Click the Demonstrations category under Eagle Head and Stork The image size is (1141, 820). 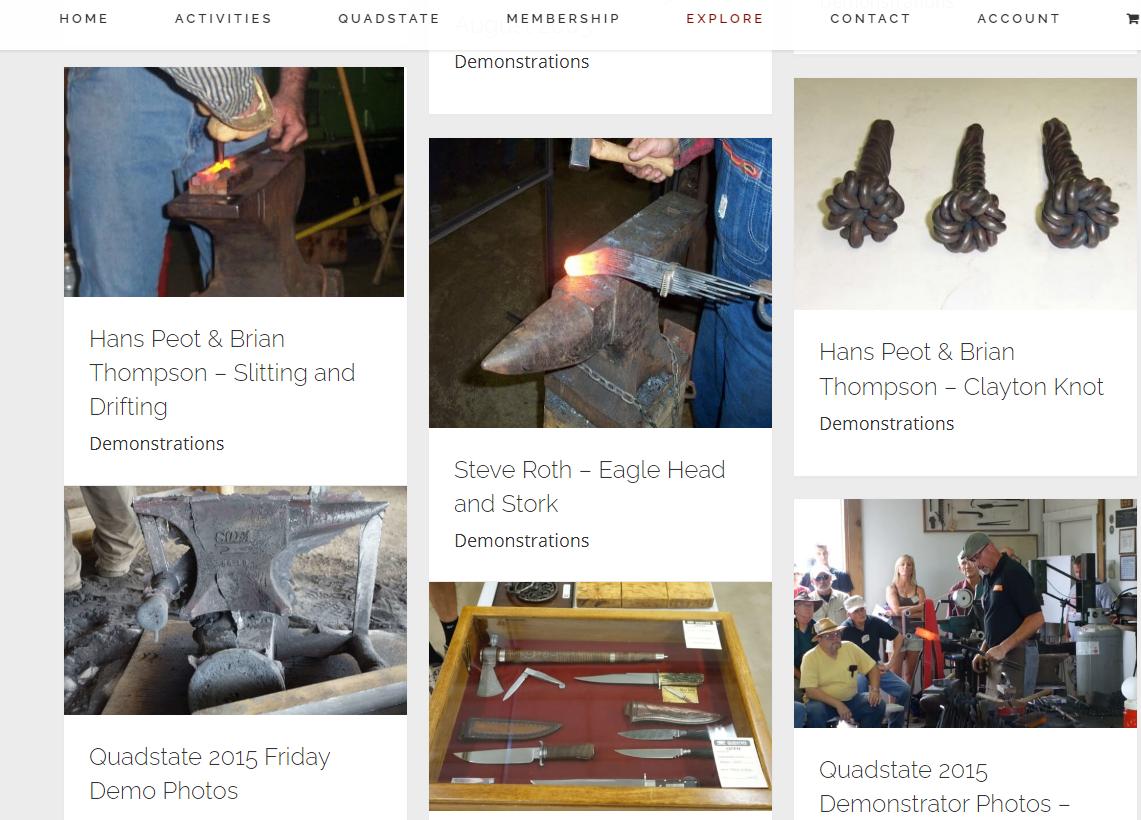[522, 541]
